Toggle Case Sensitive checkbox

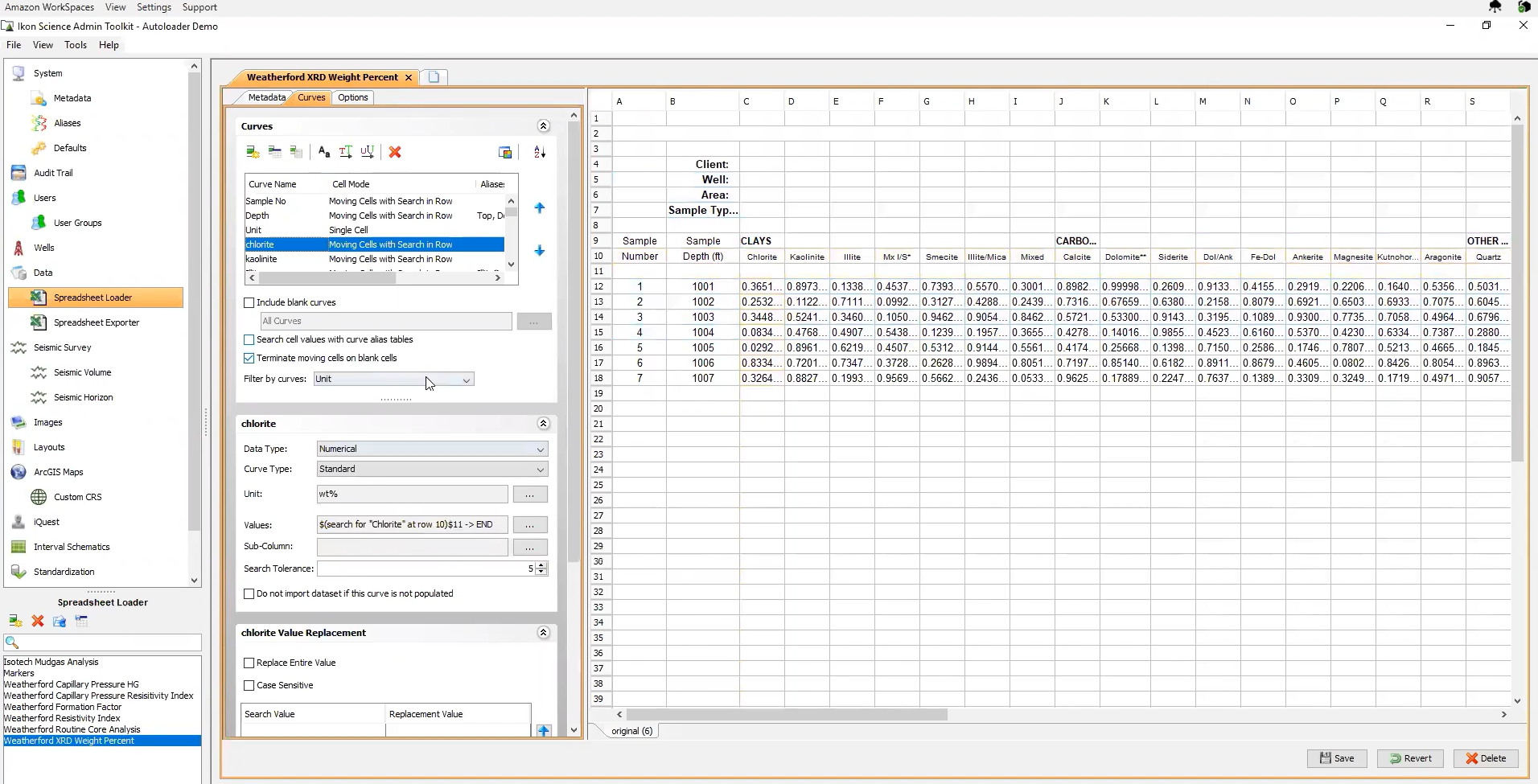coord(249,686)
